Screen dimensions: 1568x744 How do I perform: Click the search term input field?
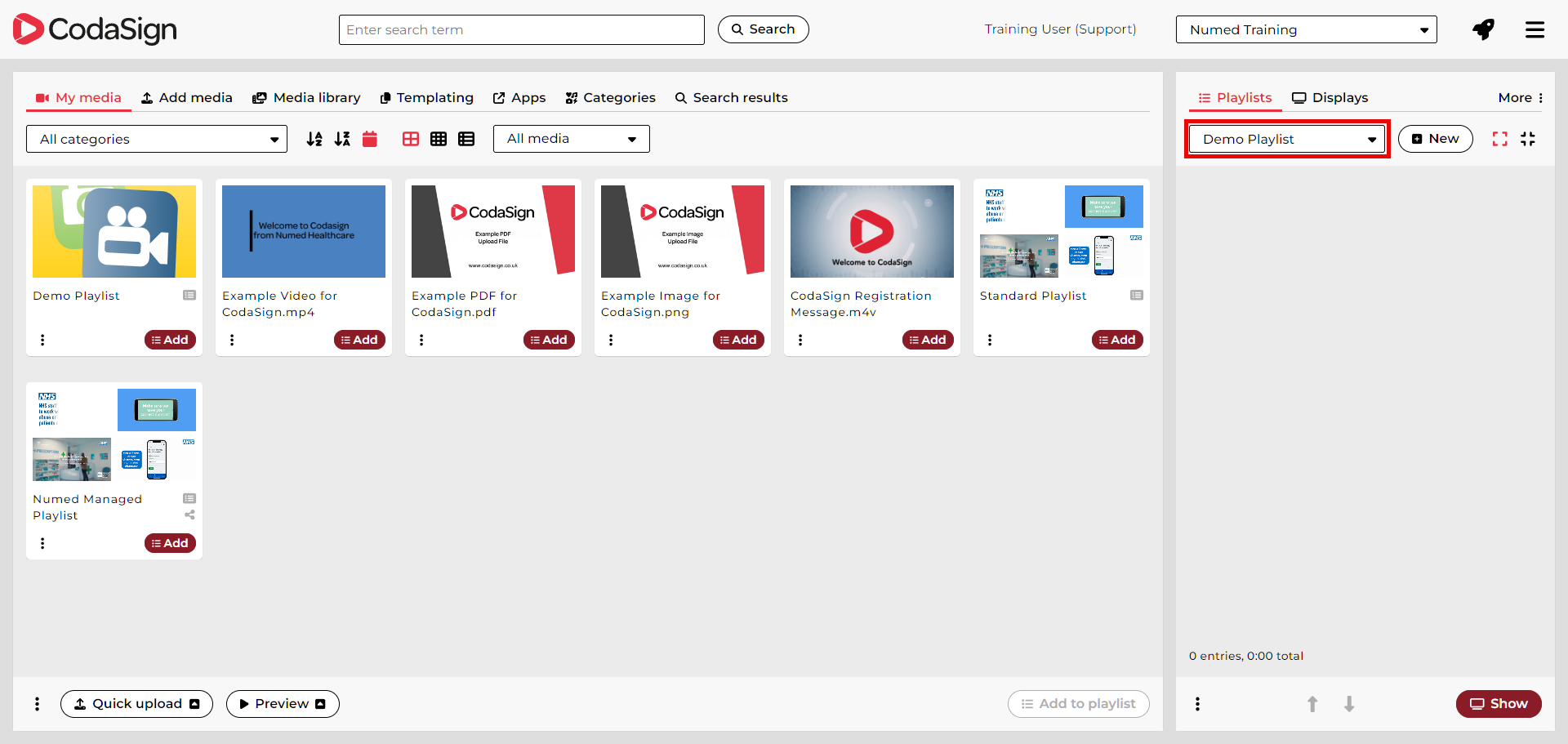click(x=521, y=30)
